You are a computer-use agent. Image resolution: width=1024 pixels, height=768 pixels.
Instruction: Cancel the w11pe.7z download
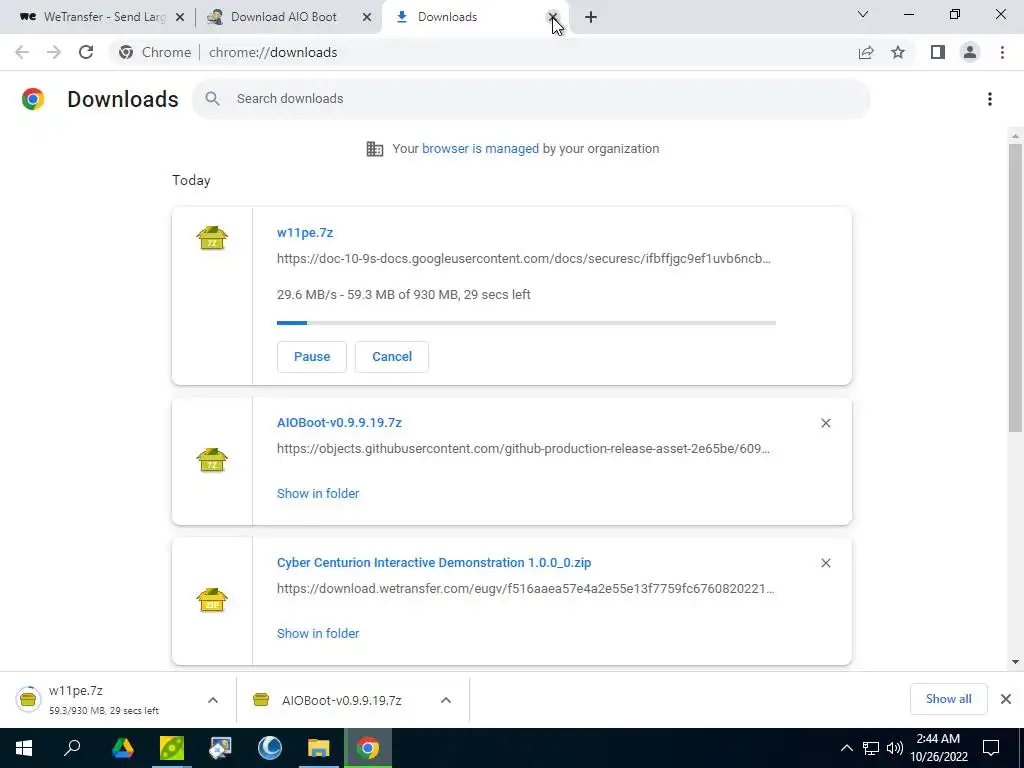(x=392, y=357)
